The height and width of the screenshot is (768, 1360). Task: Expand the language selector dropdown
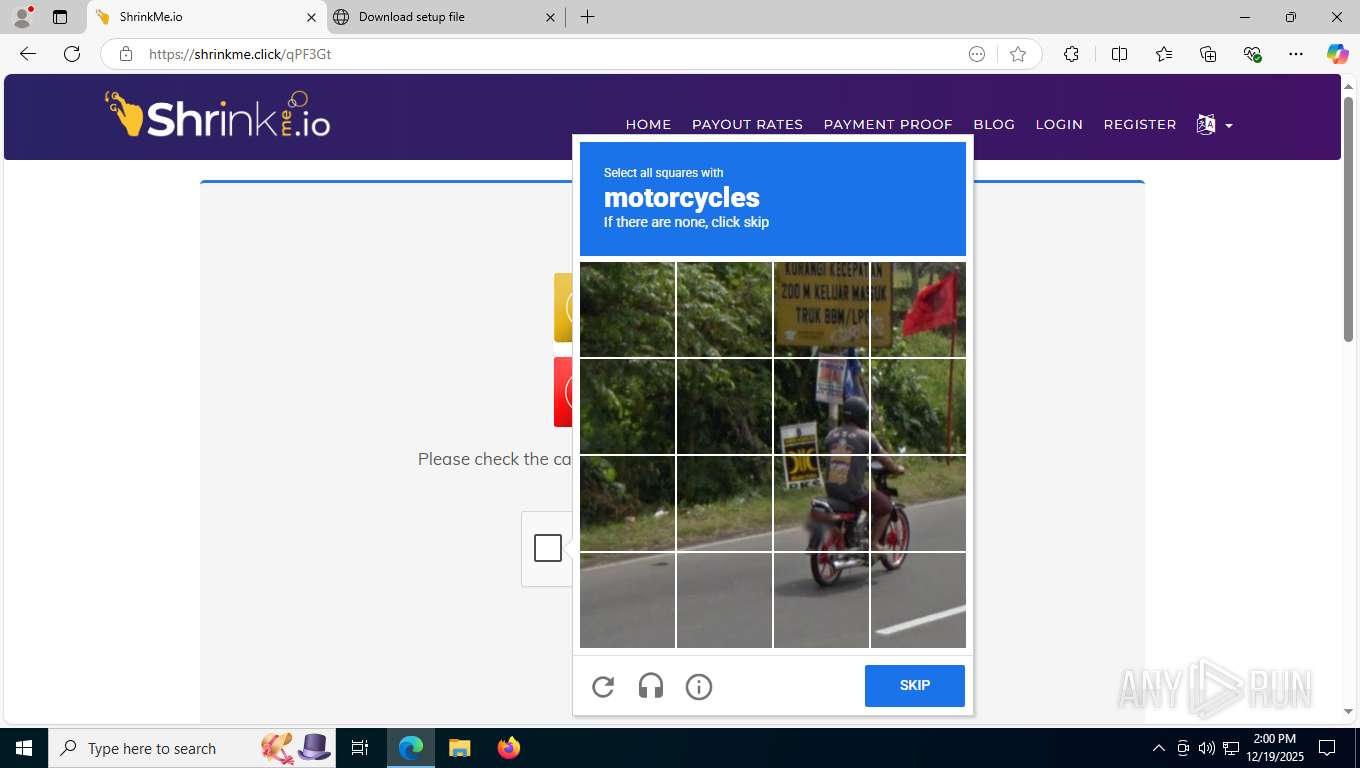pos(1214,125)
